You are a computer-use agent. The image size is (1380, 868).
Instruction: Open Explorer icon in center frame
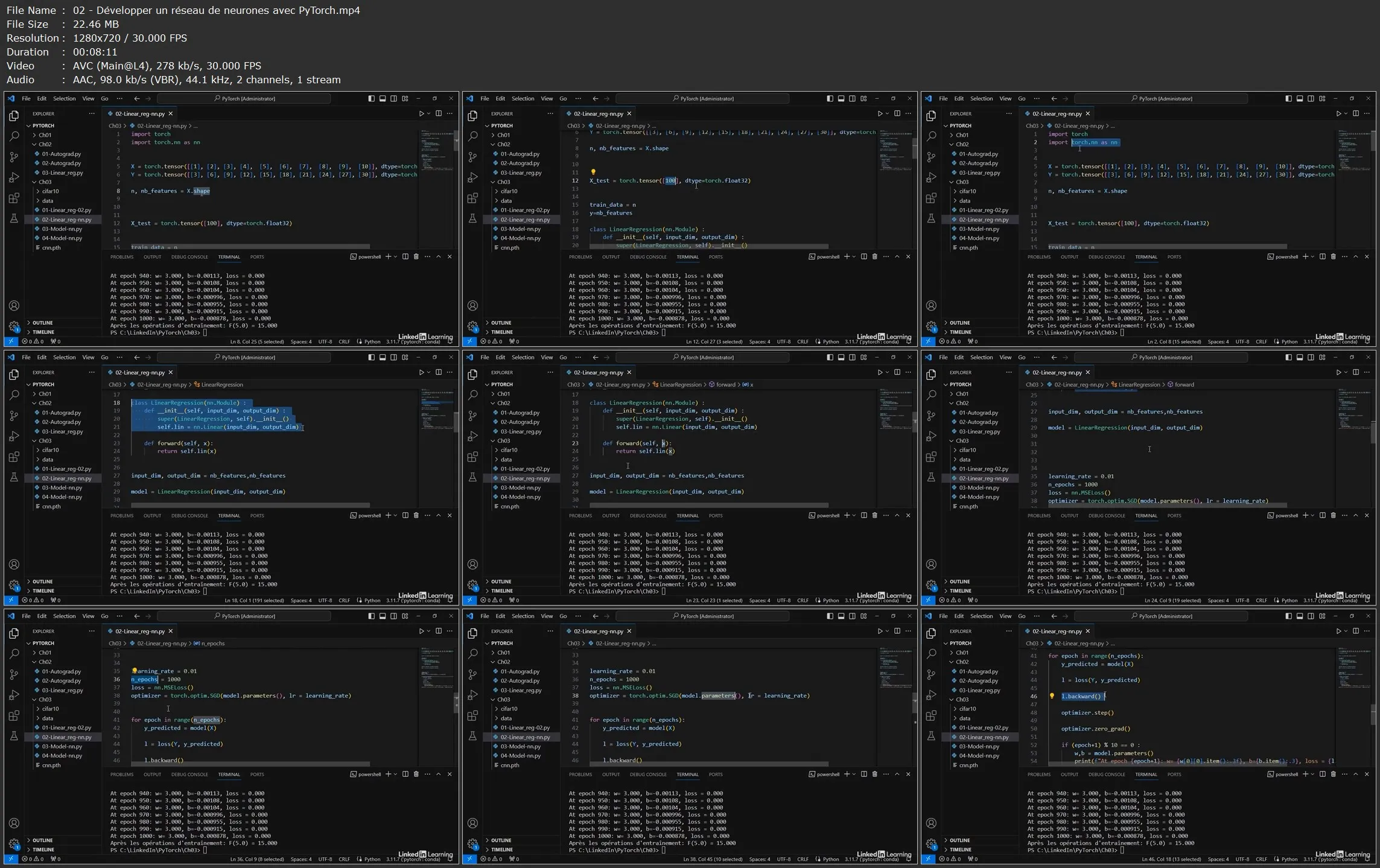(472, 375)
